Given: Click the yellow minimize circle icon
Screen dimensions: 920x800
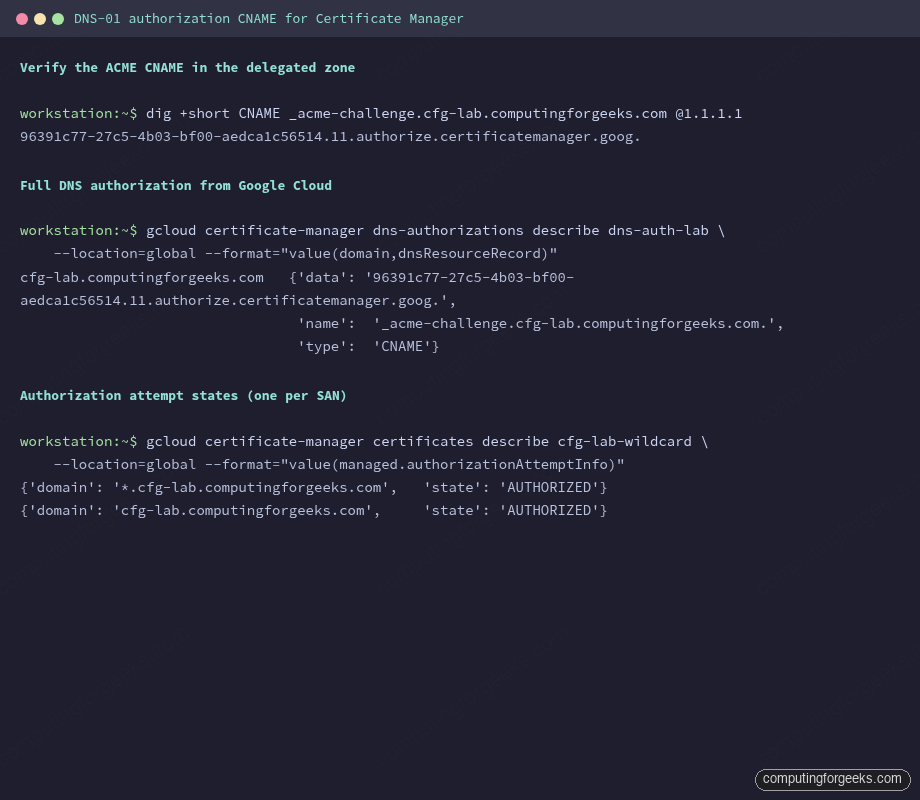Looking at the screenshot, I should click(38, 17).
